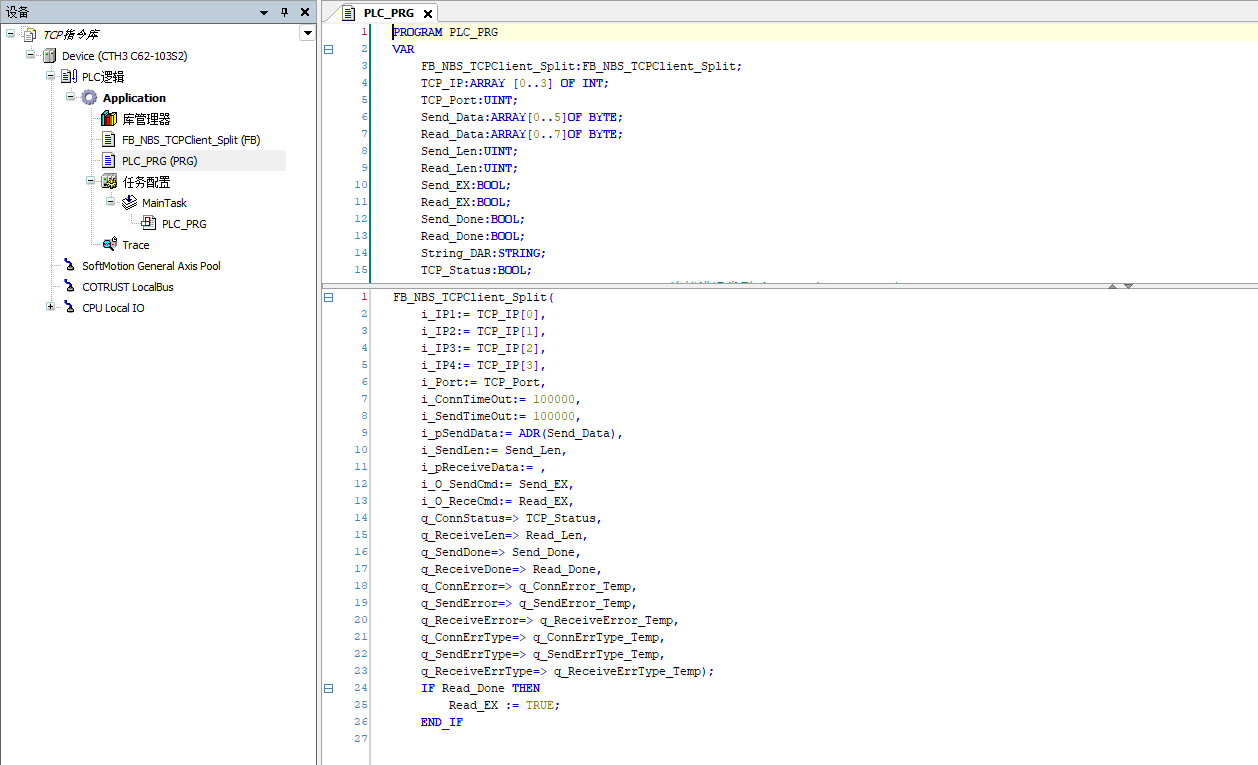Collapse the declaration pane with the up splitter arrow
This screenshot has height=765, width=1258.
(x=1112, y=286)
